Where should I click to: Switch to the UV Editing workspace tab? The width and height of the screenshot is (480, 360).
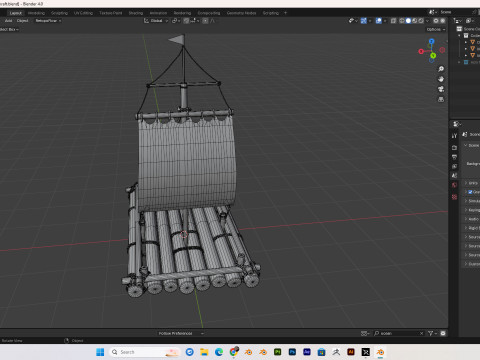coord(83,13)
